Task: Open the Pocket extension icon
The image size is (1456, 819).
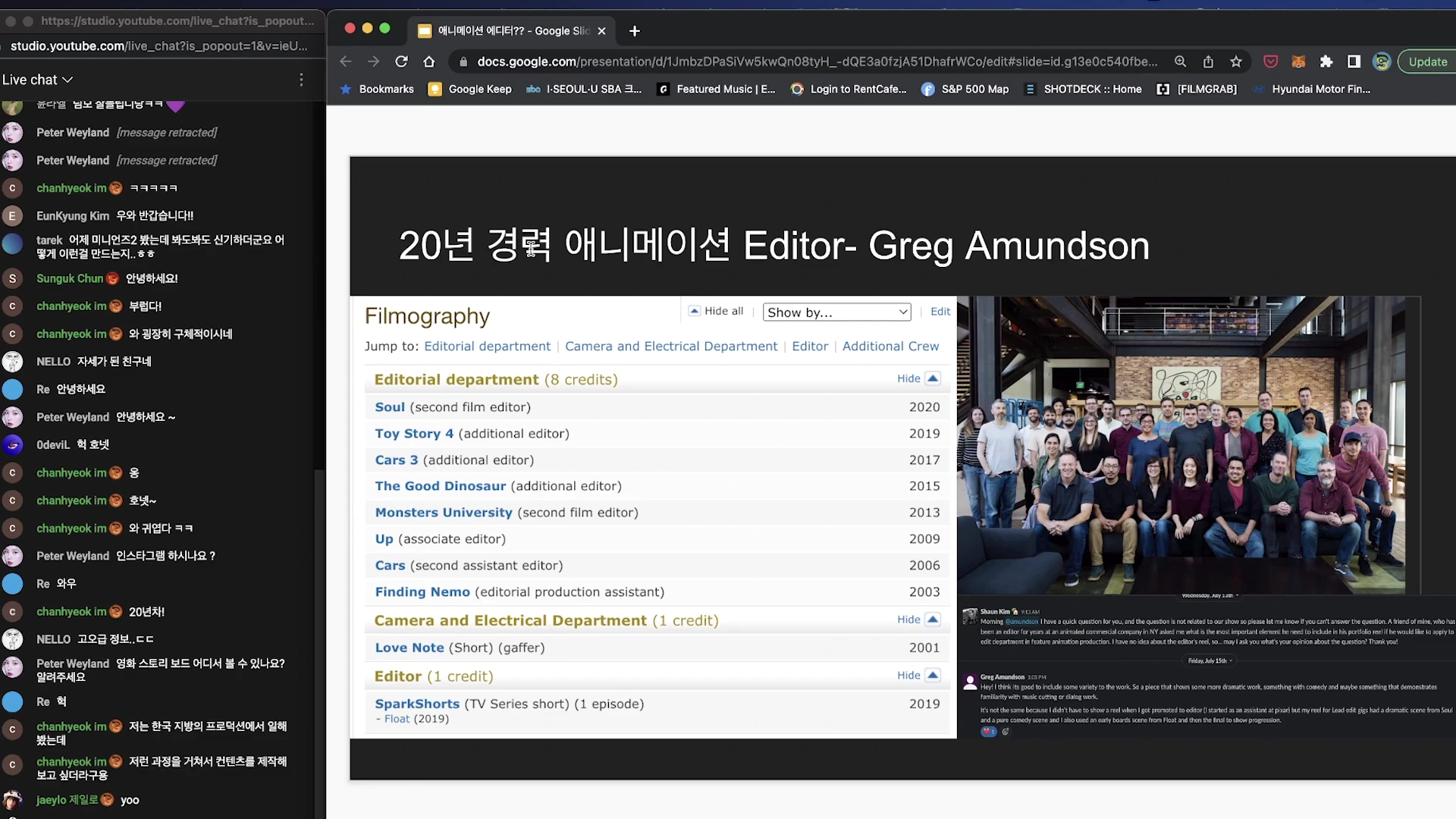Action: click(1271, 61)
